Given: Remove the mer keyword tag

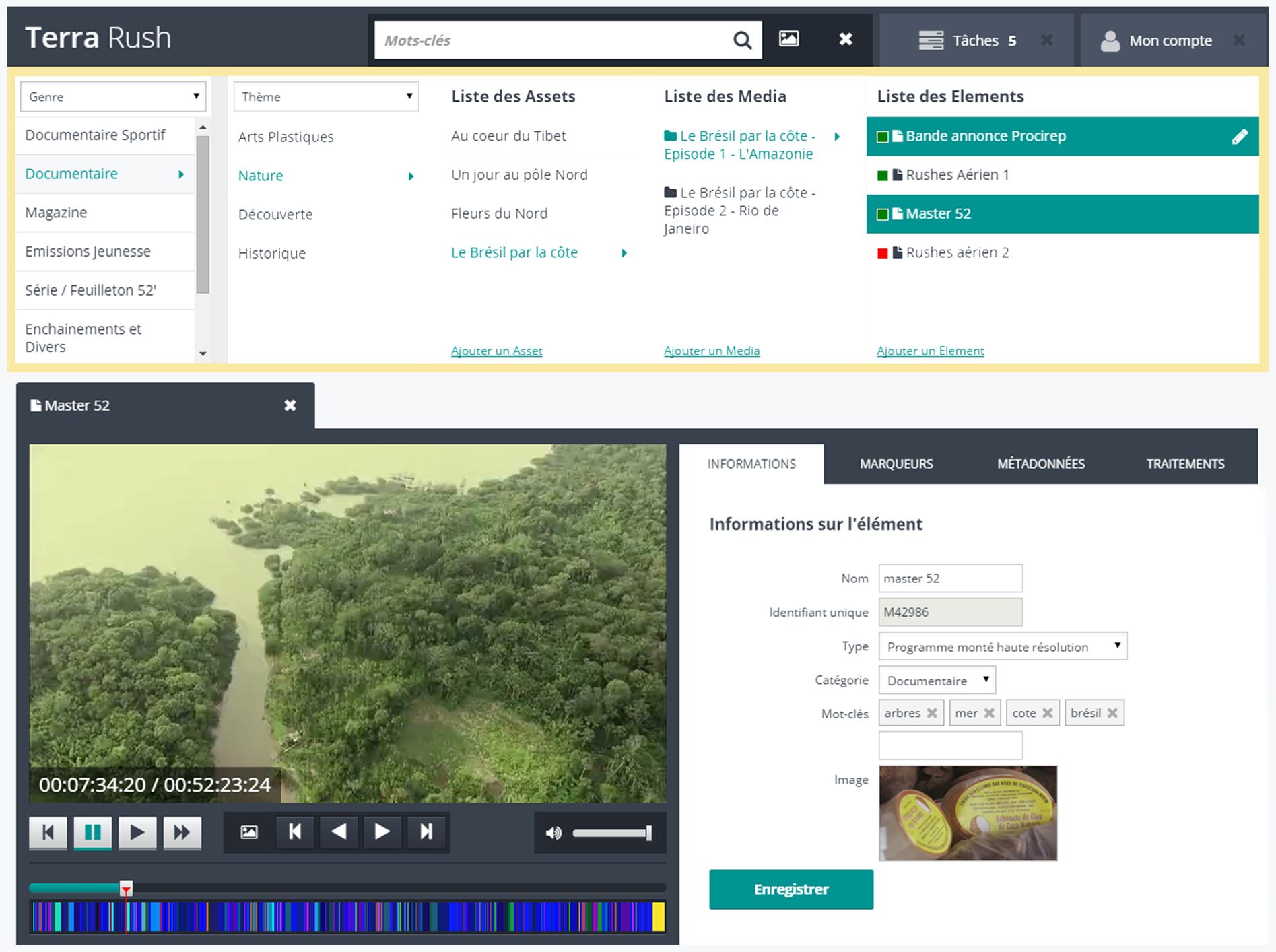Looking at the screenshot, I should pyautogui.click(x=989, y=713).
